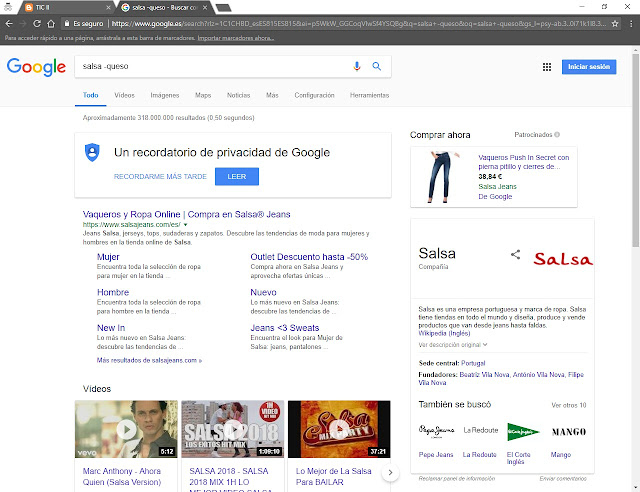Click the Portugal headquarters link
The image size is (640, 492).
click(x=473, y=363)
